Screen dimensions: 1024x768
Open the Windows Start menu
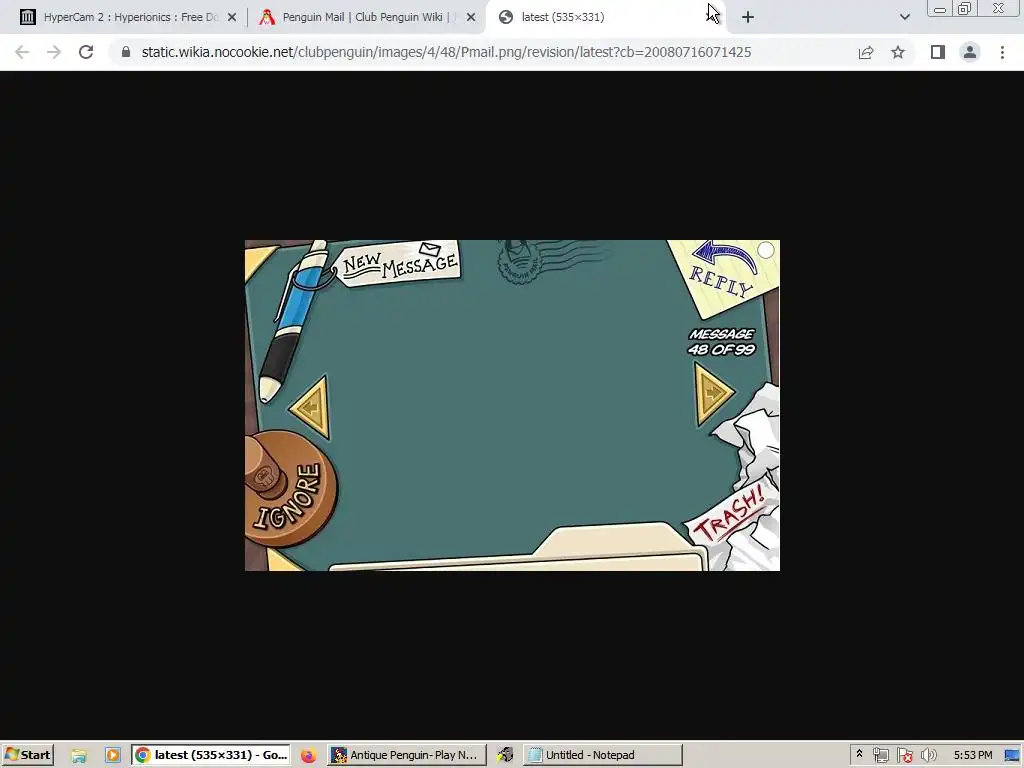[27, 755]
